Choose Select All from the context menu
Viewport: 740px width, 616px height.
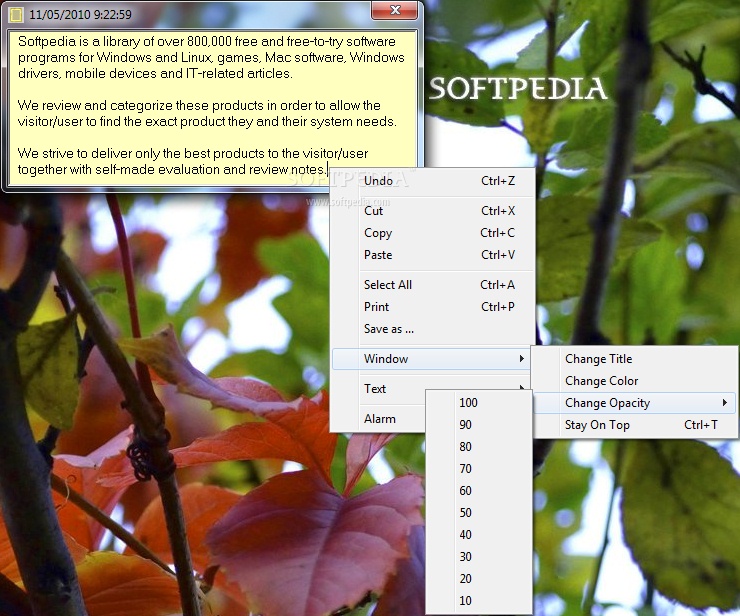point(432,285)
